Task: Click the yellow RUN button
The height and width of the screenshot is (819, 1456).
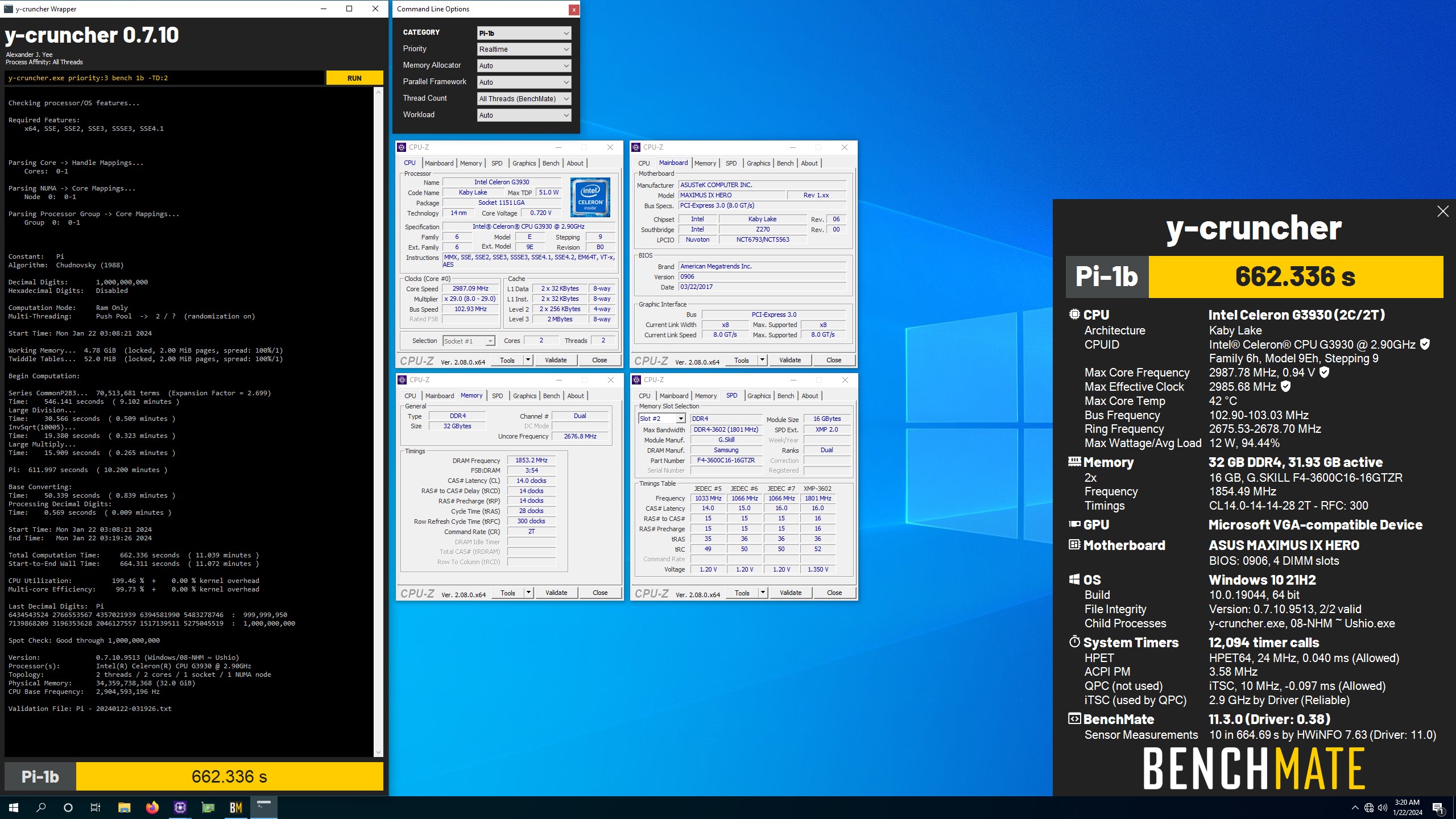Action: (x=354, y=78)
